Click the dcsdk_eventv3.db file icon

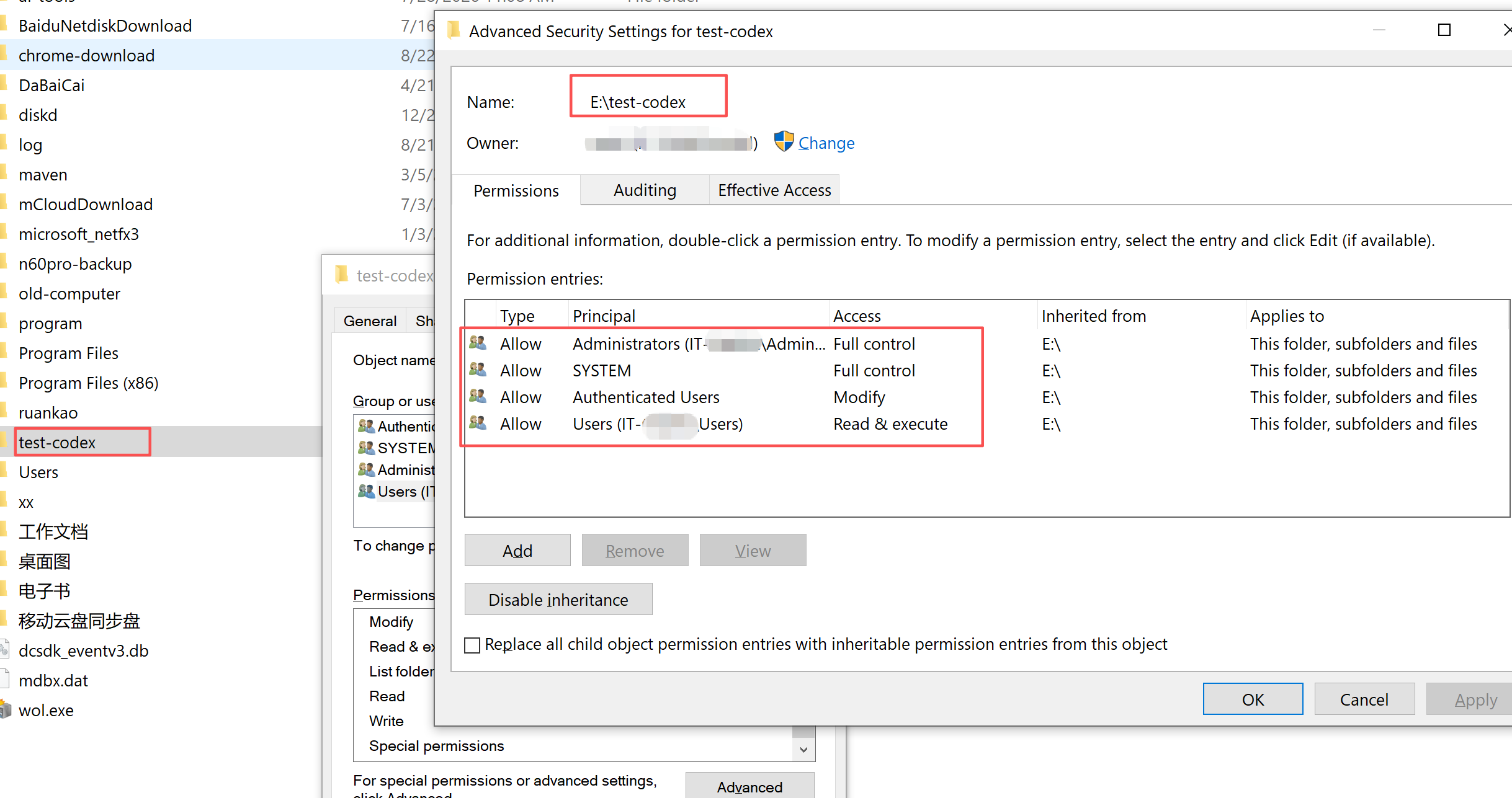pos(5,650)
